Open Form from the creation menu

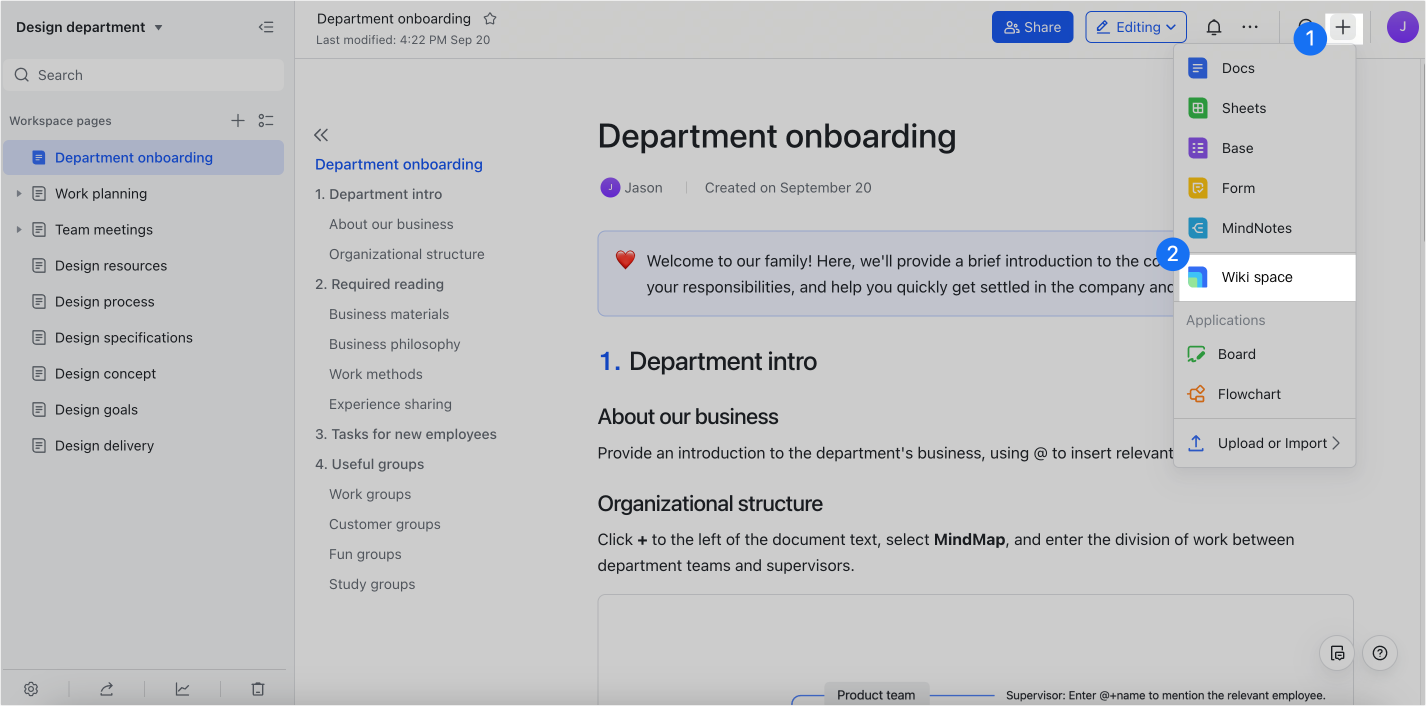(x=1238, y=187)
